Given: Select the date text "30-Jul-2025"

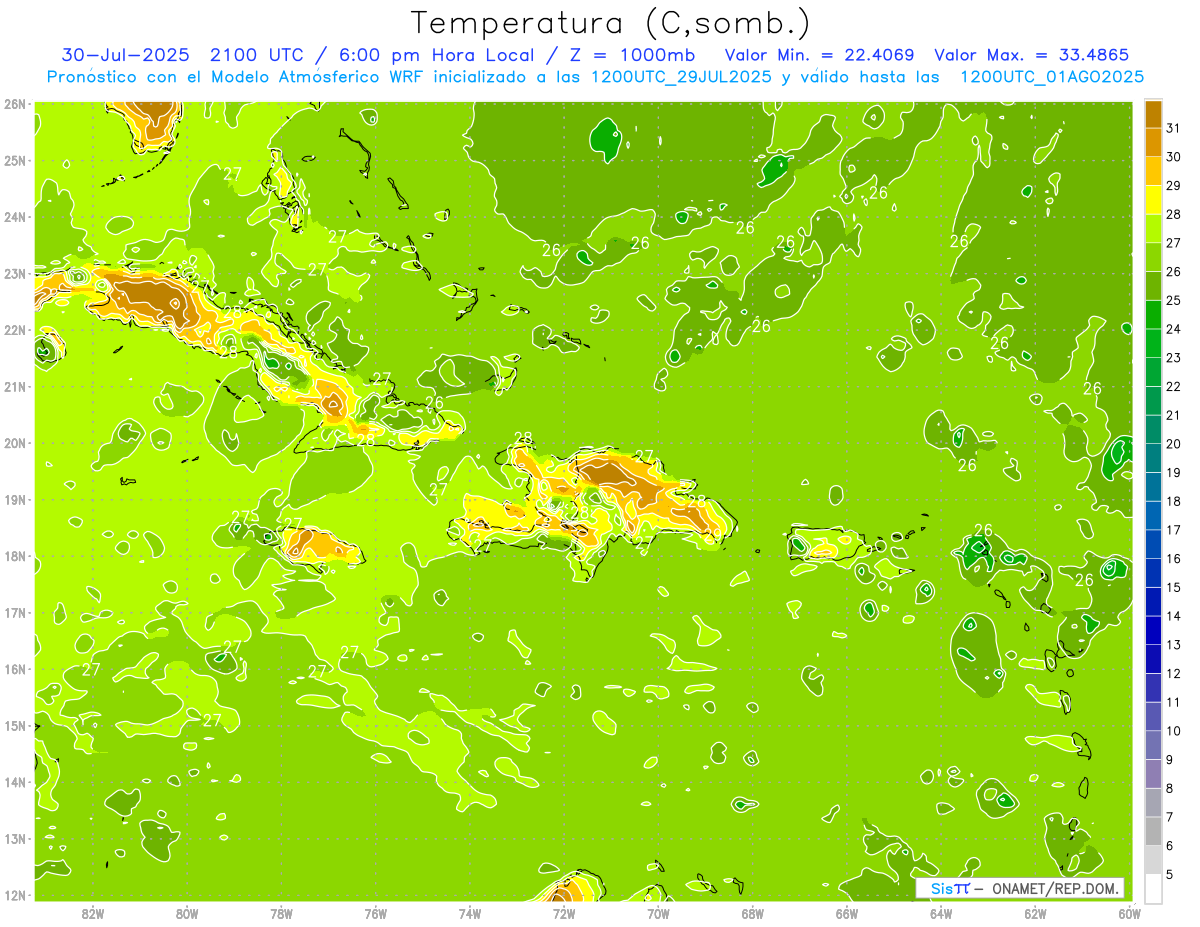Looking at the screenshot, I should 125,54.
